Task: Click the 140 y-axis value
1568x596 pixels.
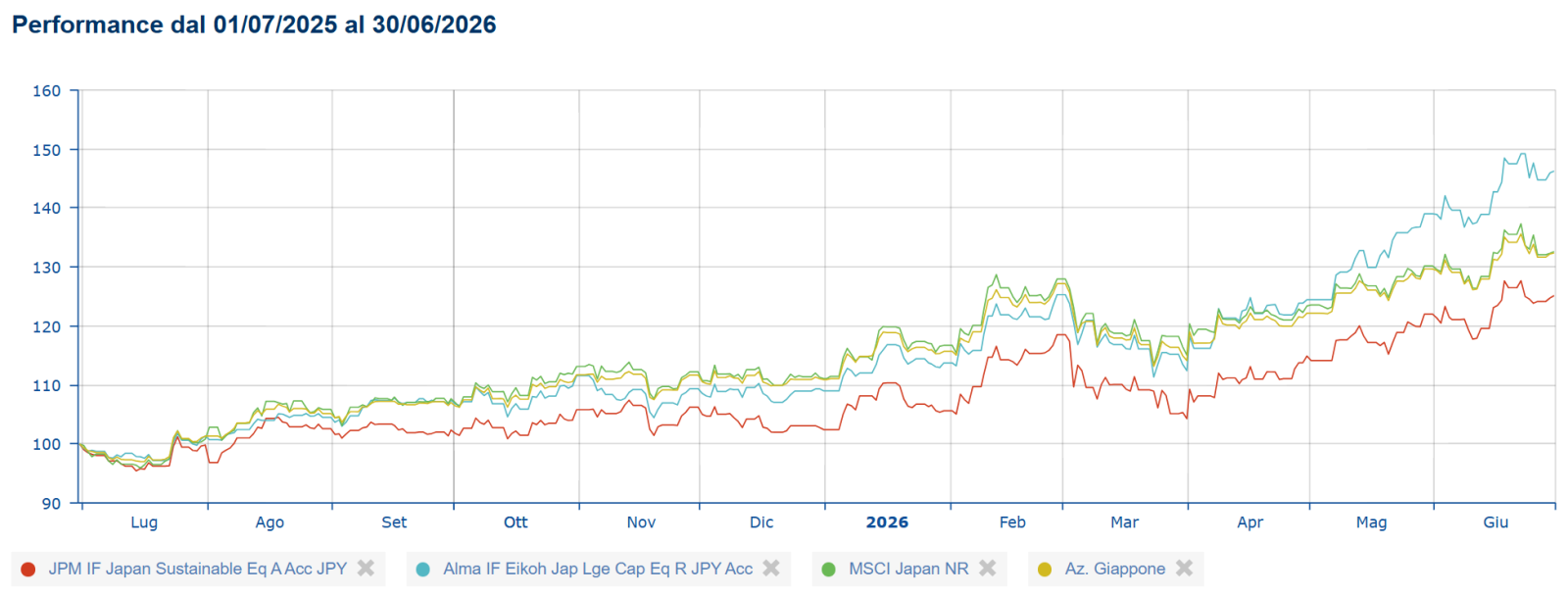Action: click(x=46, y=208)
